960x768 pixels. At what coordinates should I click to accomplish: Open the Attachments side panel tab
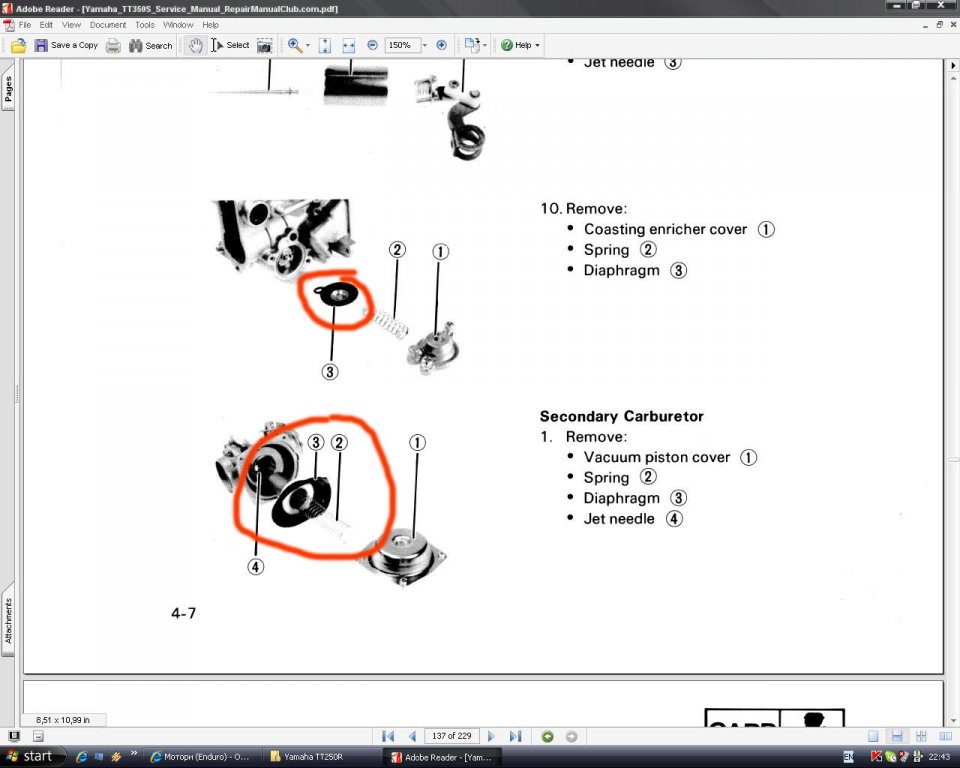tap(8, 621)
